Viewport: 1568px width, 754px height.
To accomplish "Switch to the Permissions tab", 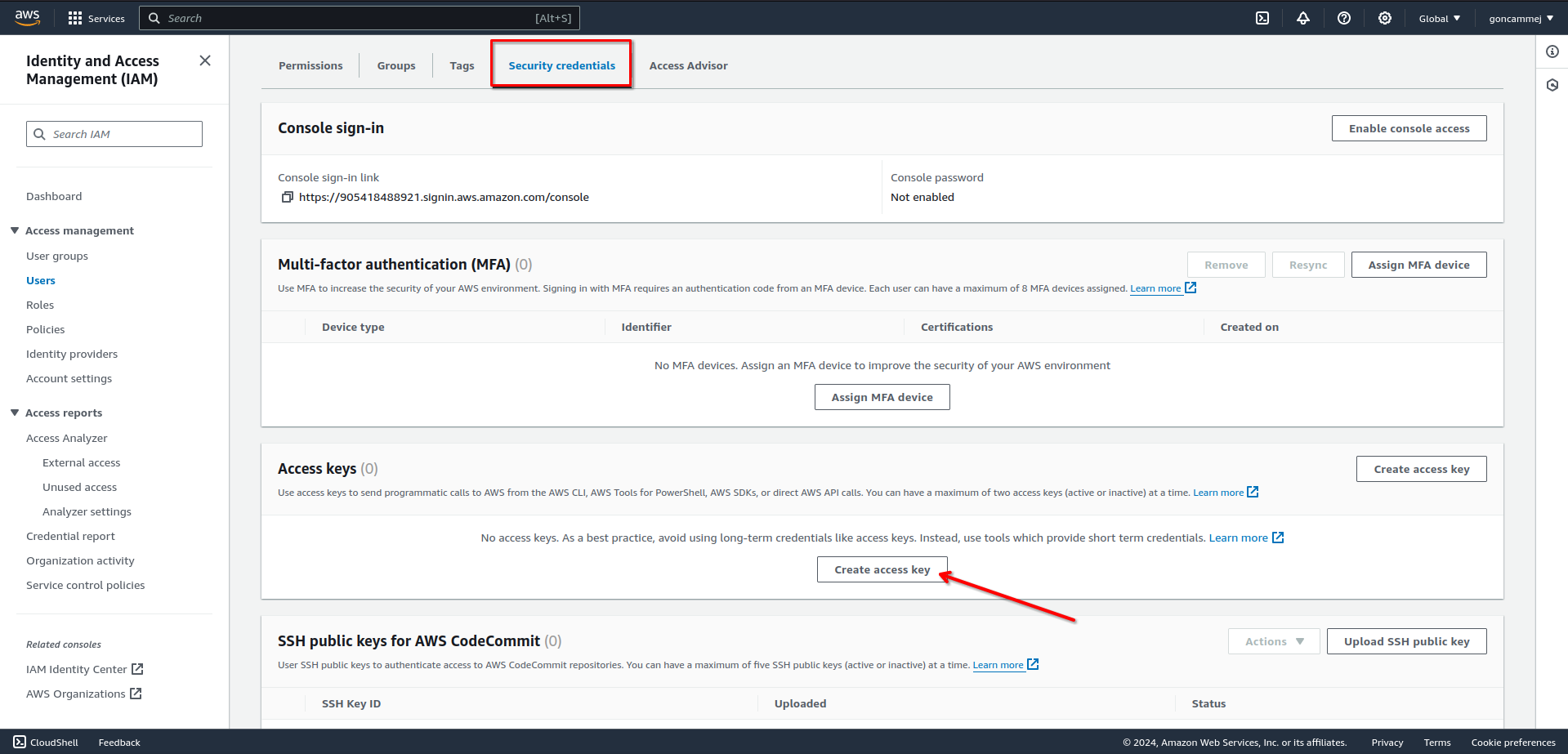I will (x=310, y=65).
